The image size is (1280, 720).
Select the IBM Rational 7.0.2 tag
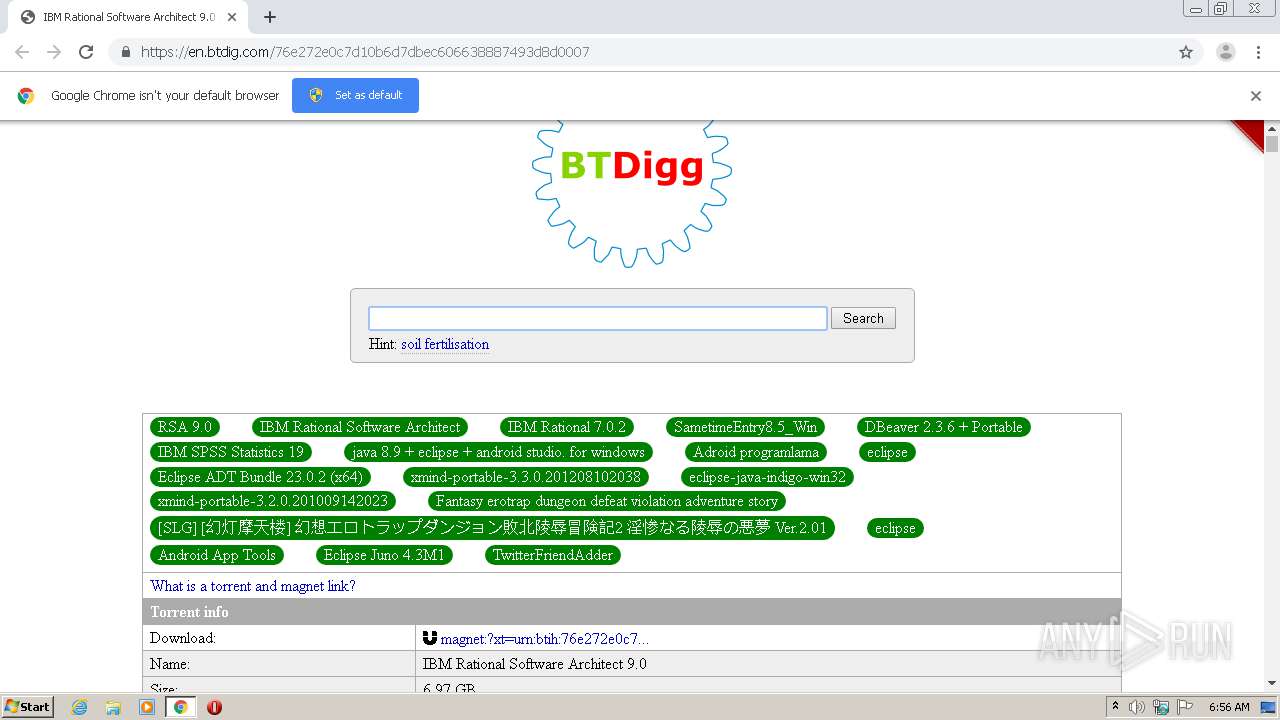coord(567,427)
